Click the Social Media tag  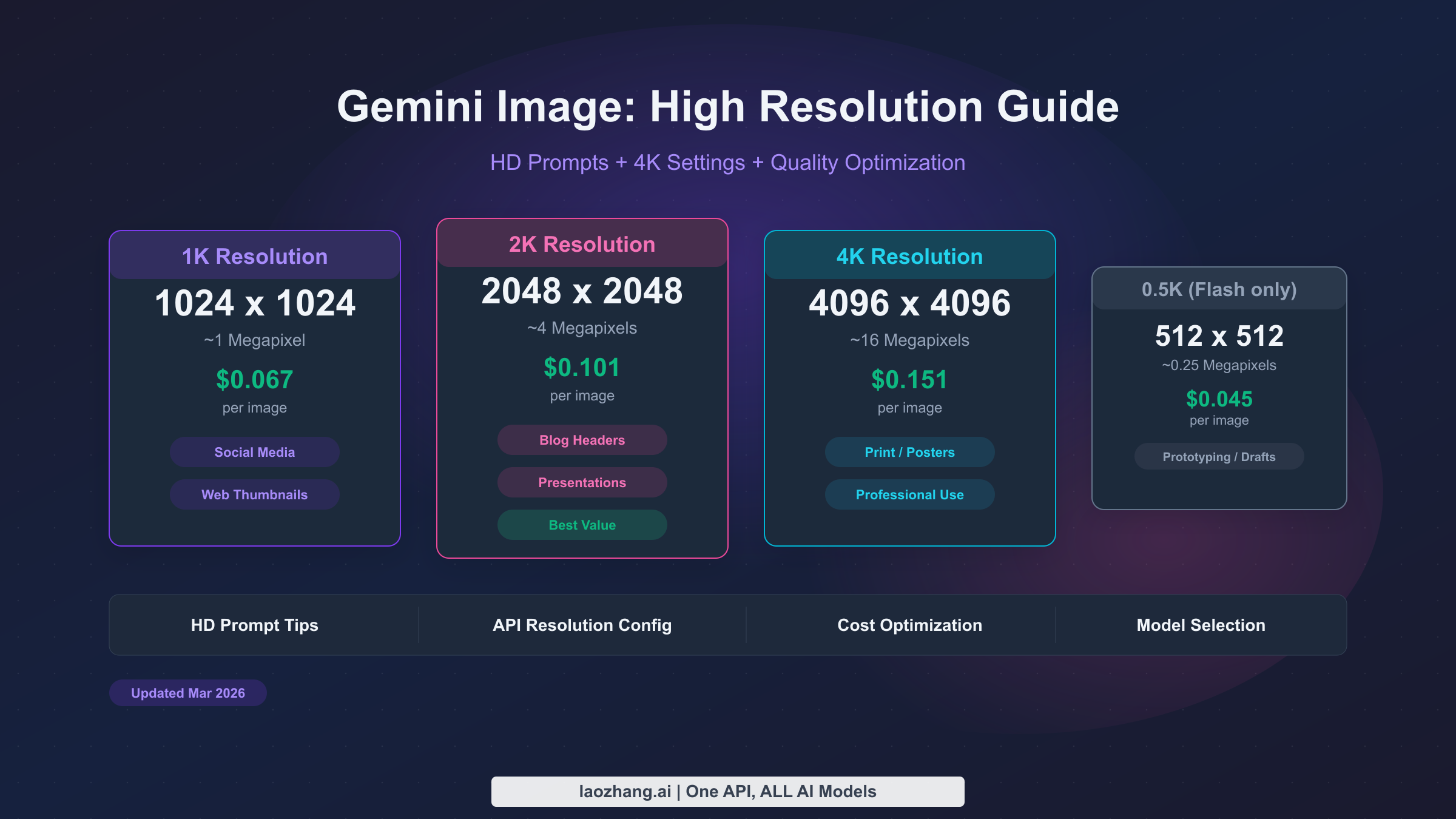254,451
